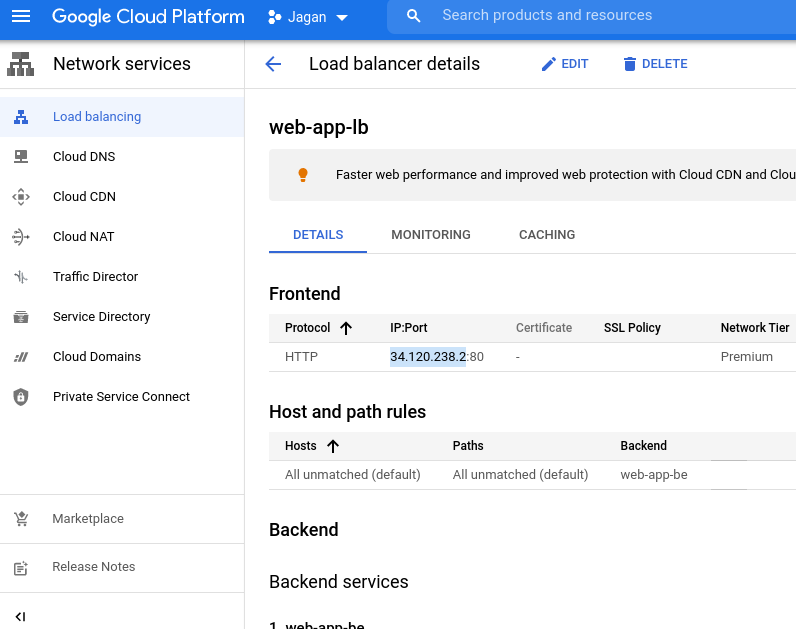Edit the load balancer
Screen dimensions: 796x629
pos(565,64)
